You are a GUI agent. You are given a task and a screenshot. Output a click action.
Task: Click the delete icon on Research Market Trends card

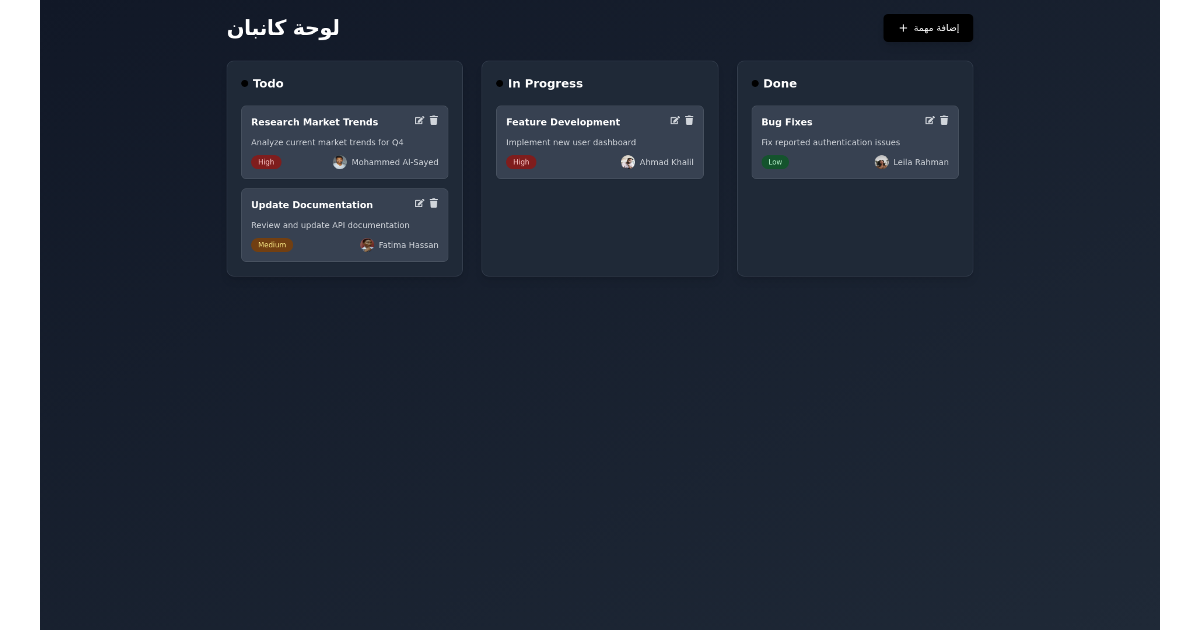[434, 120]
